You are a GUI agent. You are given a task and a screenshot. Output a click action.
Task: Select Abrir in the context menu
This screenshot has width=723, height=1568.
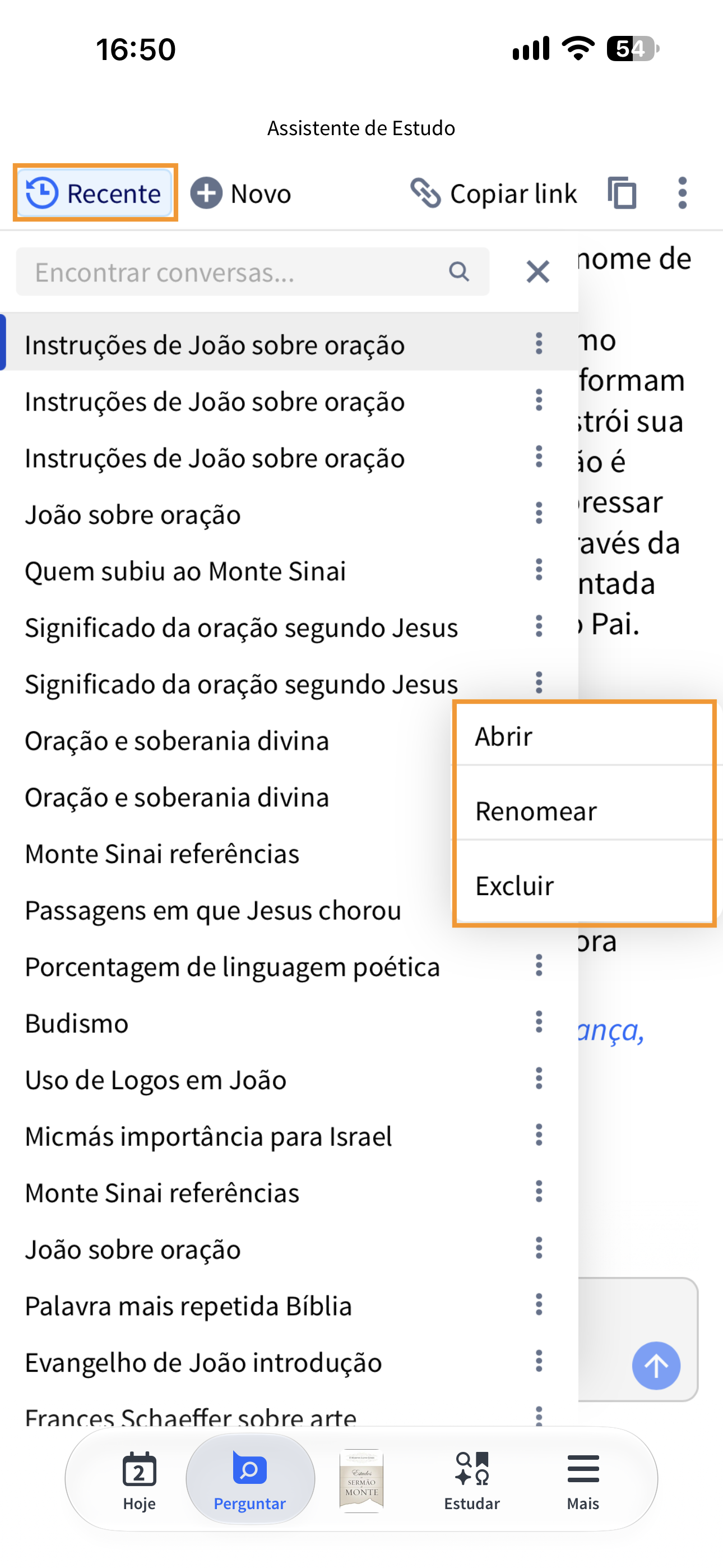[583, 736]
